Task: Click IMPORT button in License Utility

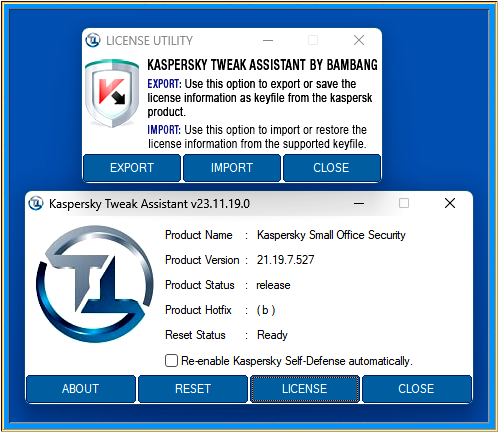Action: 232,168
